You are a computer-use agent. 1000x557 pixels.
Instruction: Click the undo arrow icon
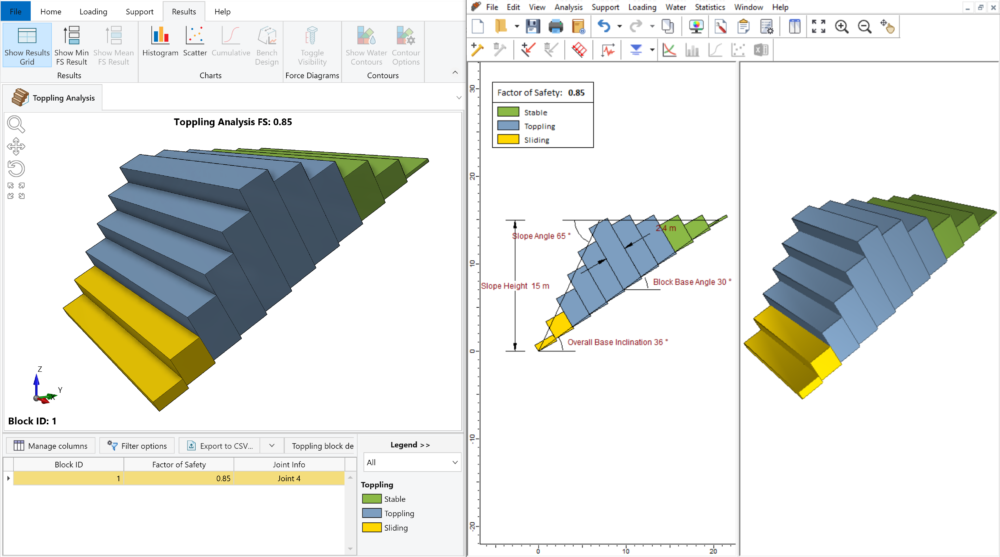(x=602, y=26)
